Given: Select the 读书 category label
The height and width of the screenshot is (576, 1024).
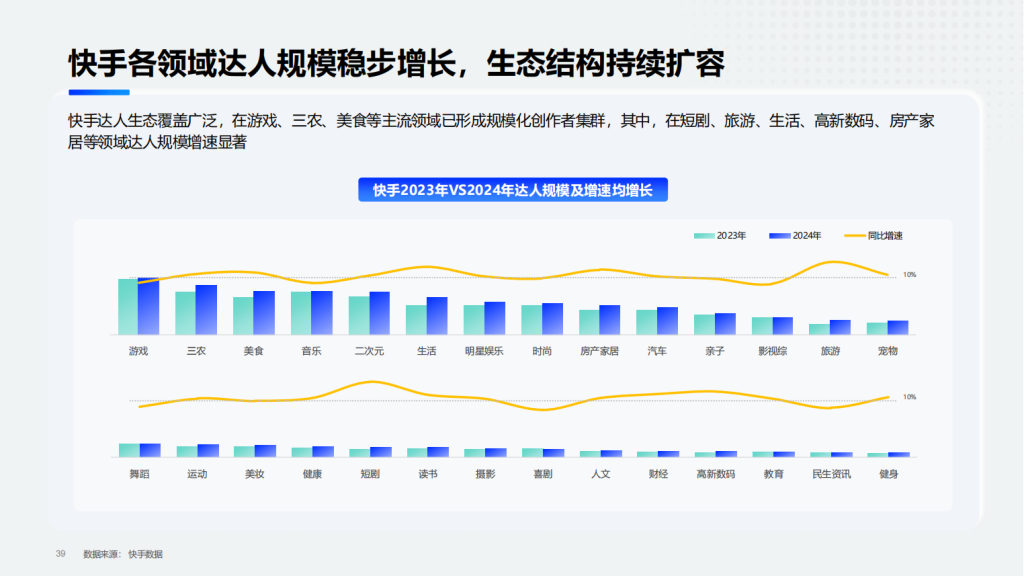Looking at the screenshot, I should (428, 474).
